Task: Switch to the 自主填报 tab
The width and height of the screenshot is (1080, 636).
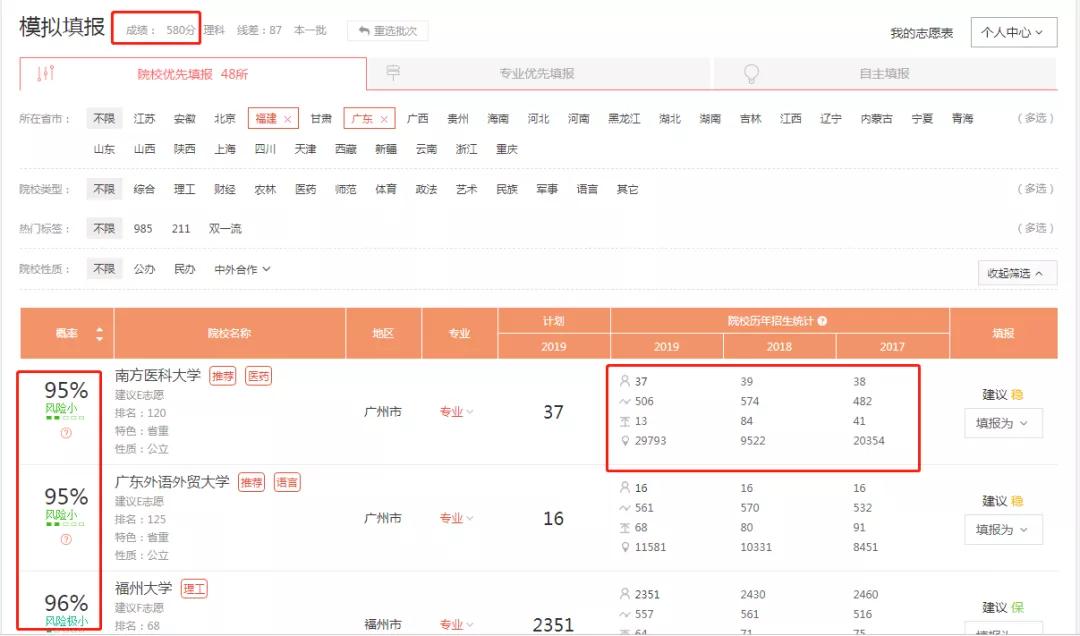Action: pyautogui.click(x=885, y=73)
